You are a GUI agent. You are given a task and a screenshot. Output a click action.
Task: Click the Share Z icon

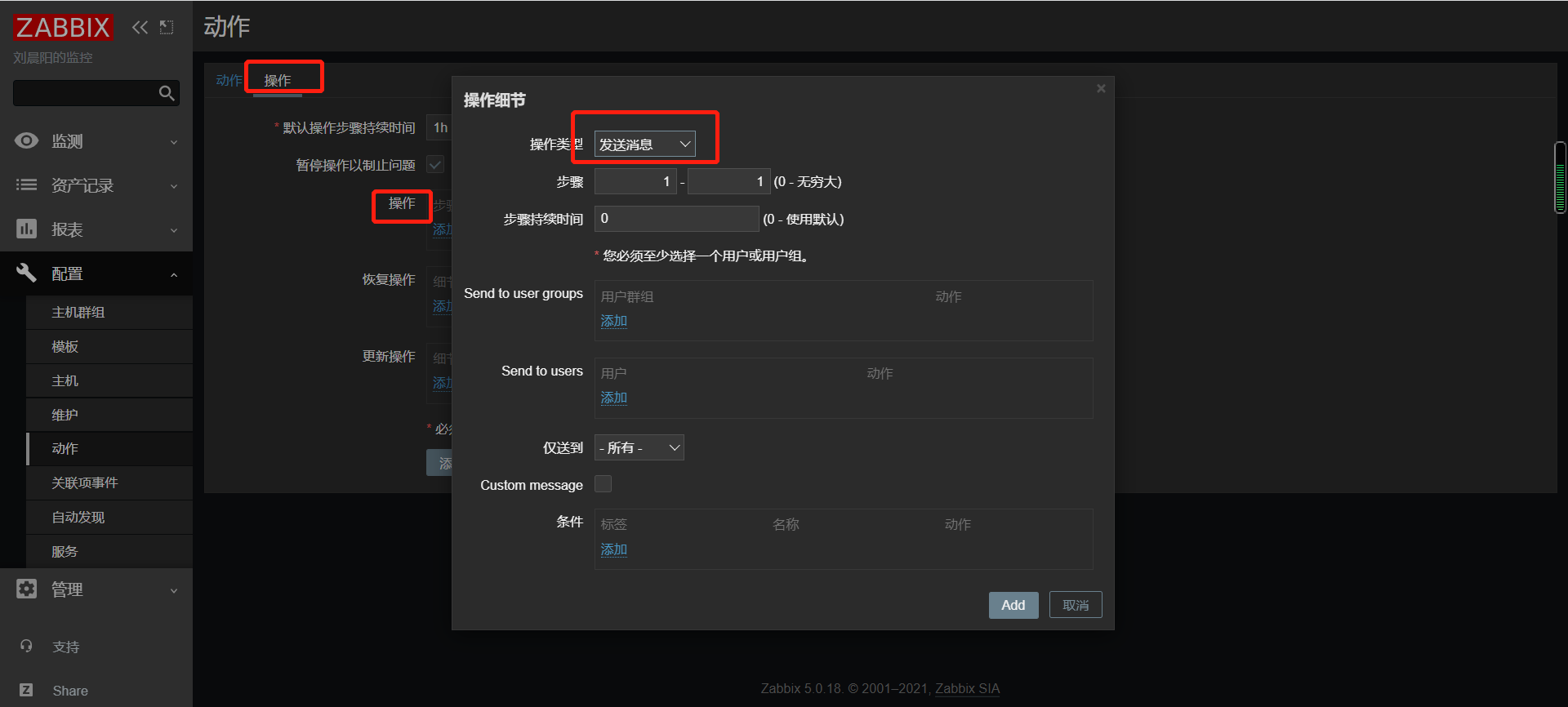(26, 690)
